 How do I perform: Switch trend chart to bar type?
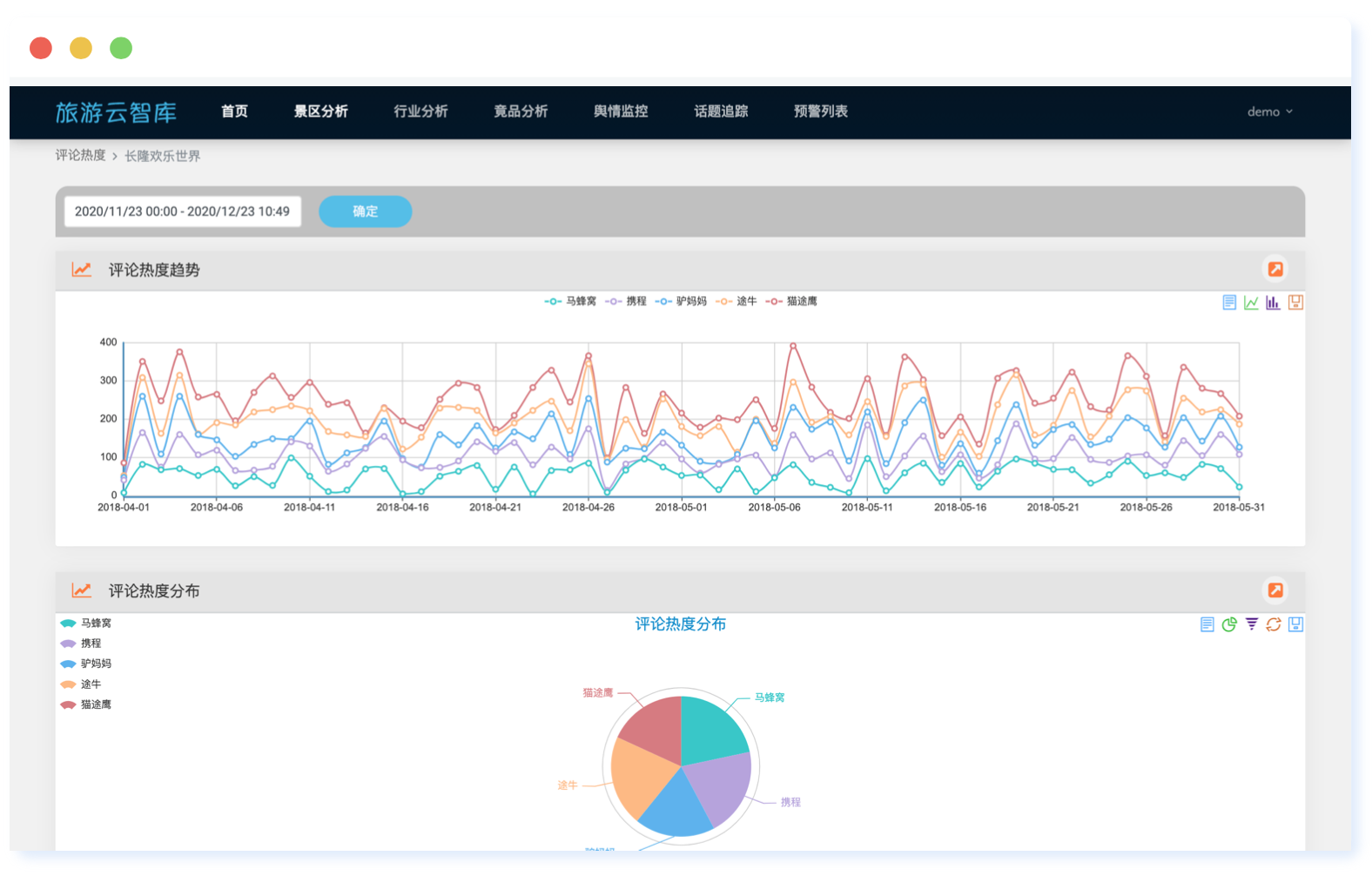coord(1273,302)
